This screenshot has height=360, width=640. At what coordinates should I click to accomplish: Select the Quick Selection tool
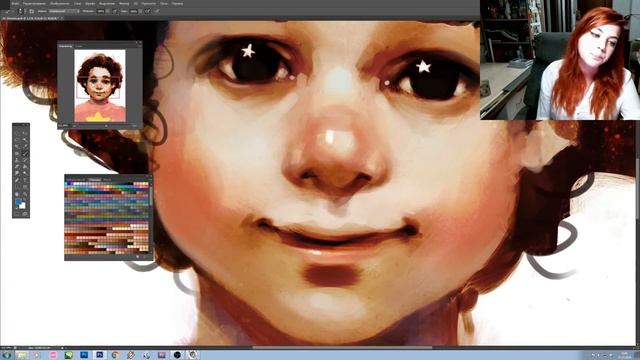pyautogui.click(x=25, y=139)
